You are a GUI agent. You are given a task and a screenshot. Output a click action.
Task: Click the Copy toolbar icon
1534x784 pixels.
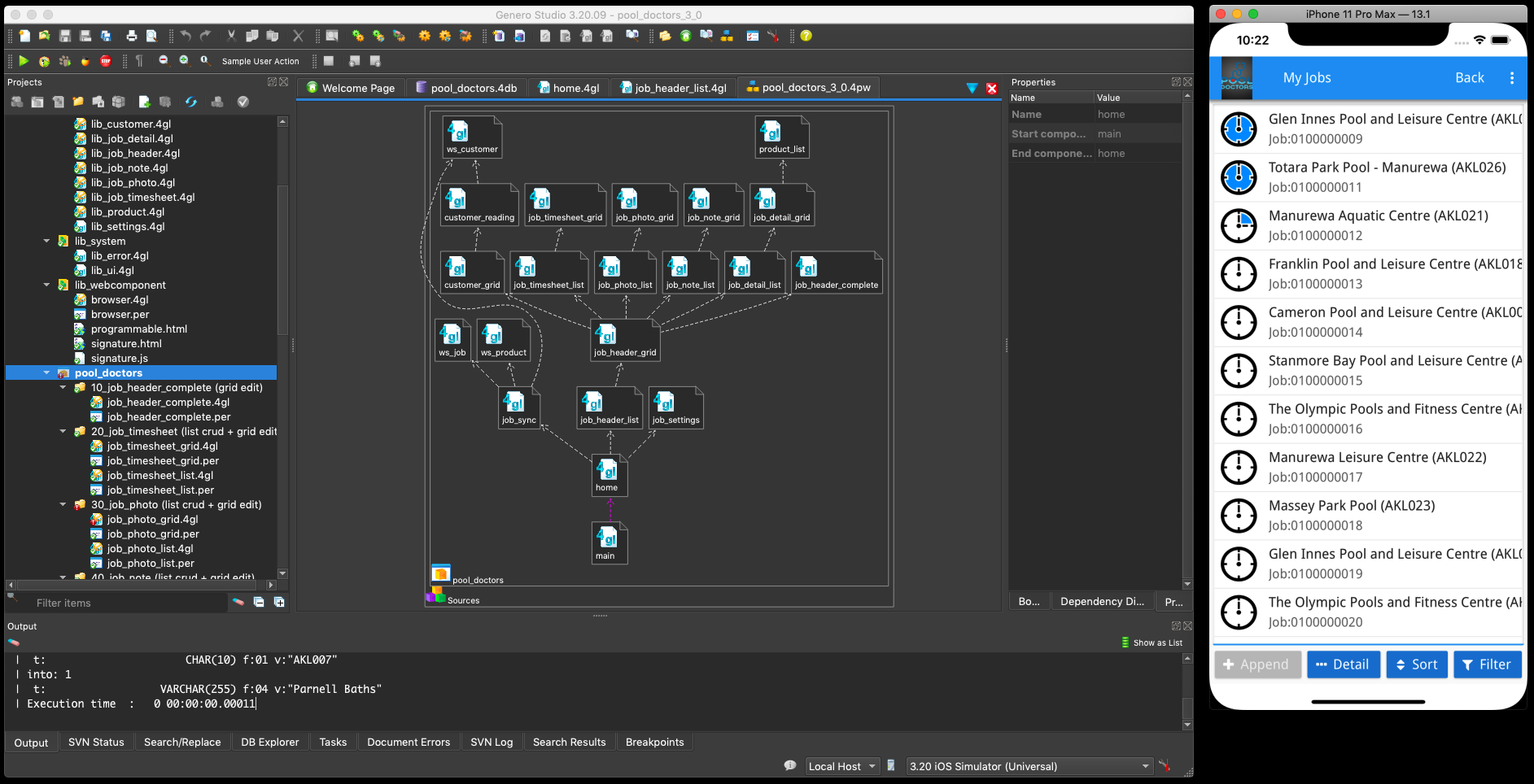pyautogui.click(x=252, y=36)
